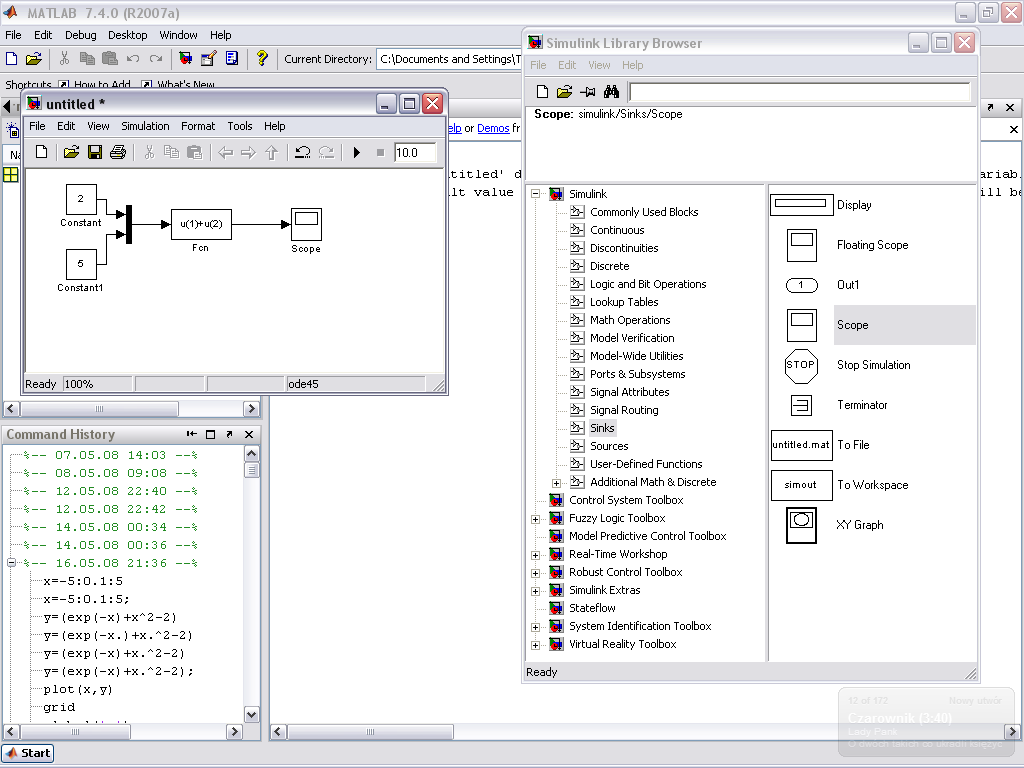The height and width of the screenshot is (768, 1024).
Task: Start simulation with the play button
Action: click(x=357, y=153)
